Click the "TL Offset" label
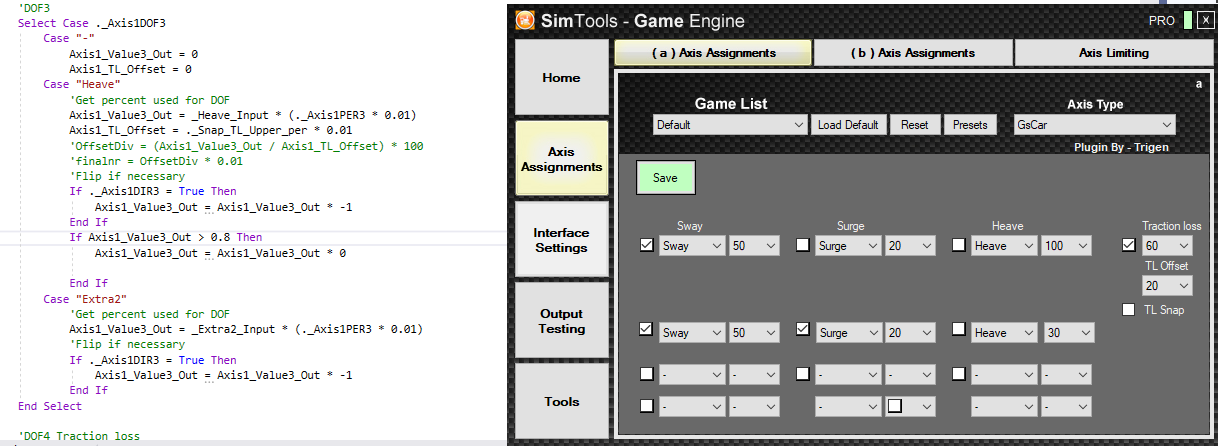The height and width of the screenshot is (446, 1218). [1167, 266]
